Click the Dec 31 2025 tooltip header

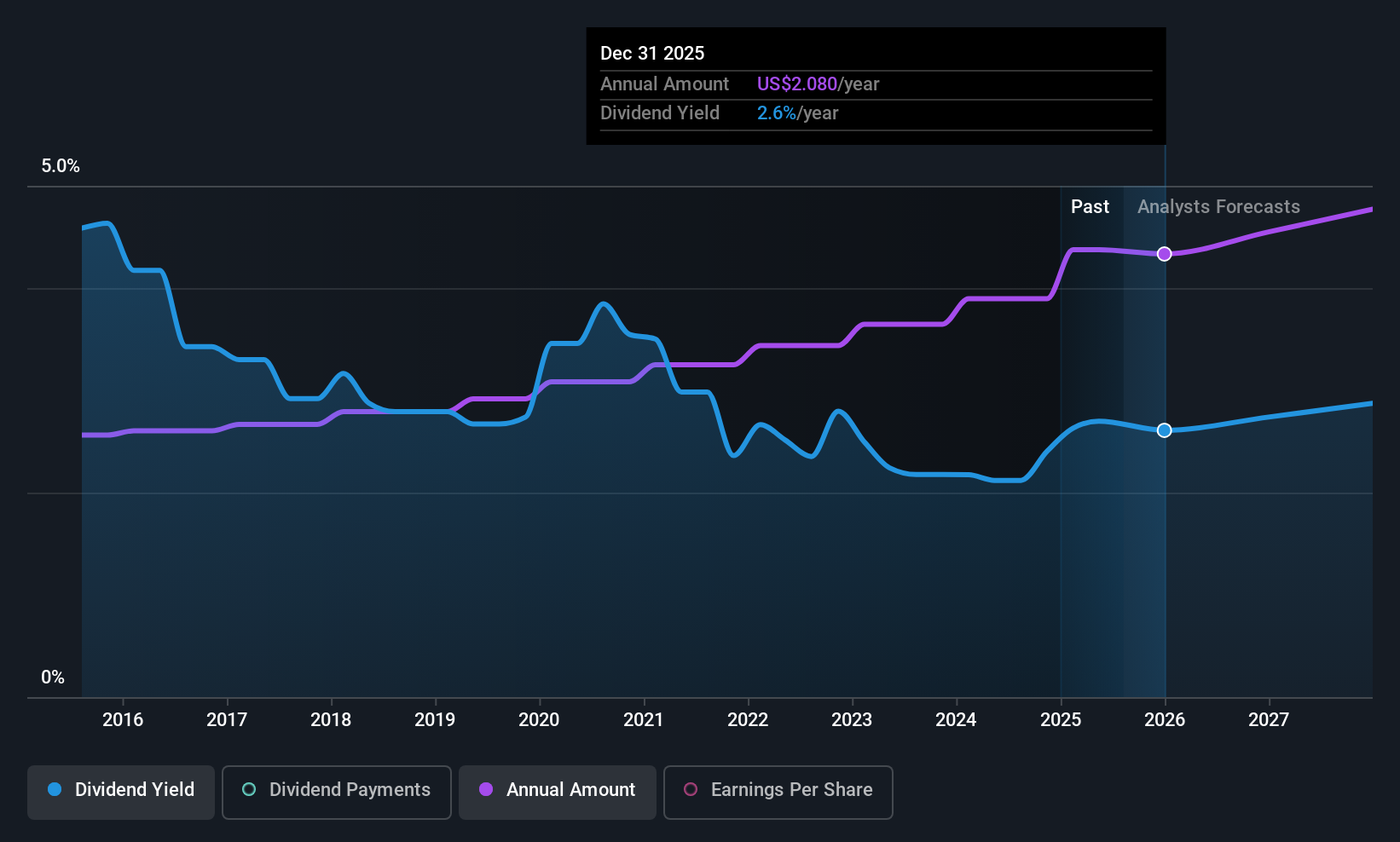click(652, 53)
